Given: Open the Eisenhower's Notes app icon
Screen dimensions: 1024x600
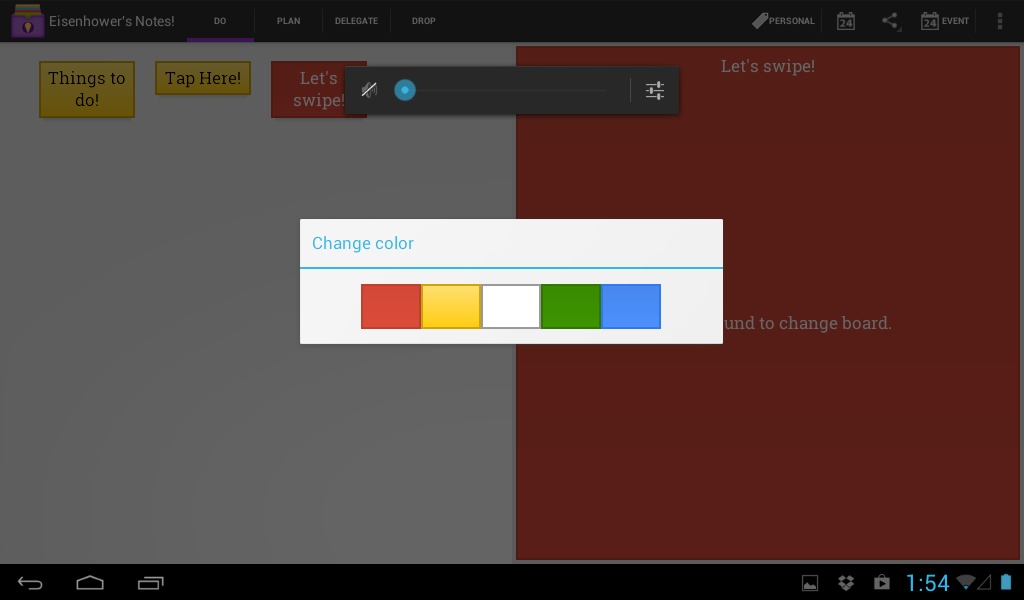Looking at the screenshot, I should pyautogui.click(x=27, y=21).
